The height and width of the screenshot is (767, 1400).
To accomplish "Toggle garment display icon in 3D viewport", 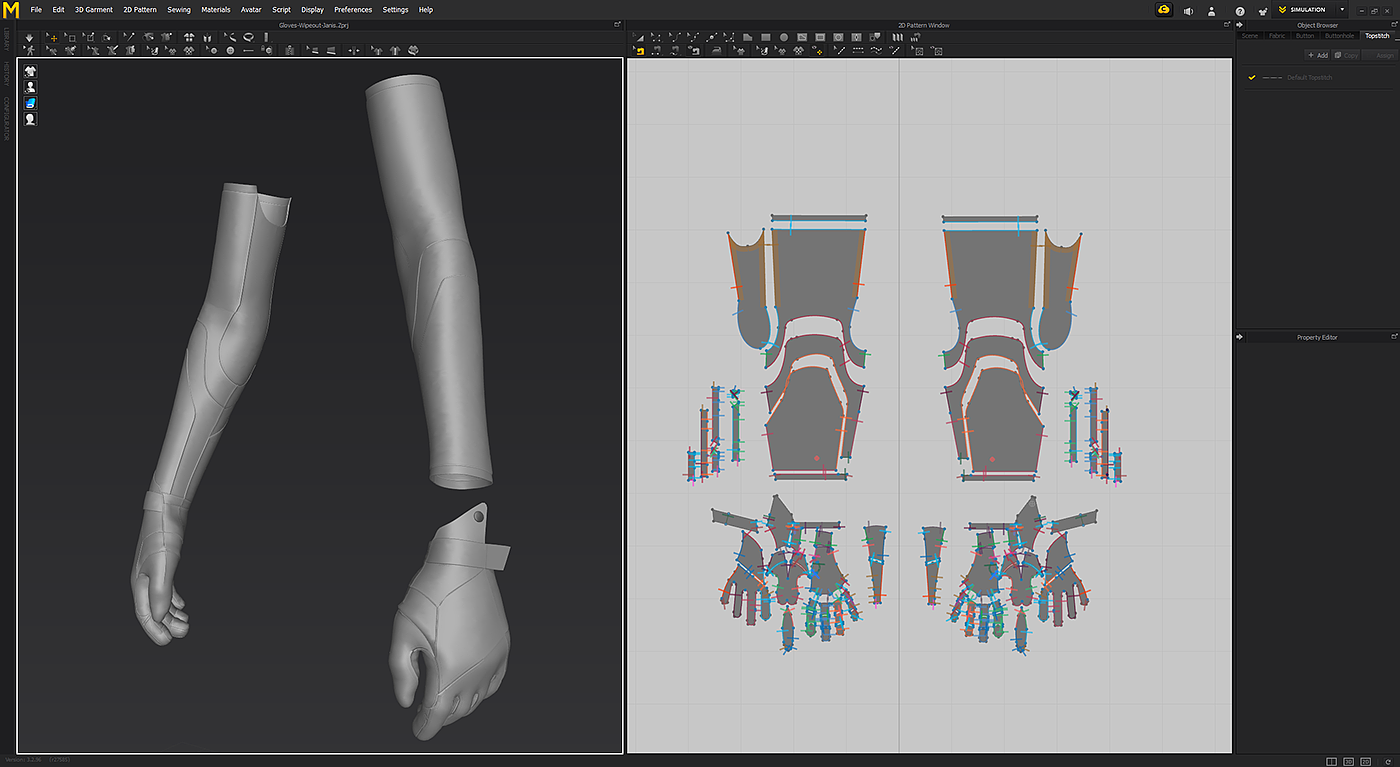I will pos(30,71).
